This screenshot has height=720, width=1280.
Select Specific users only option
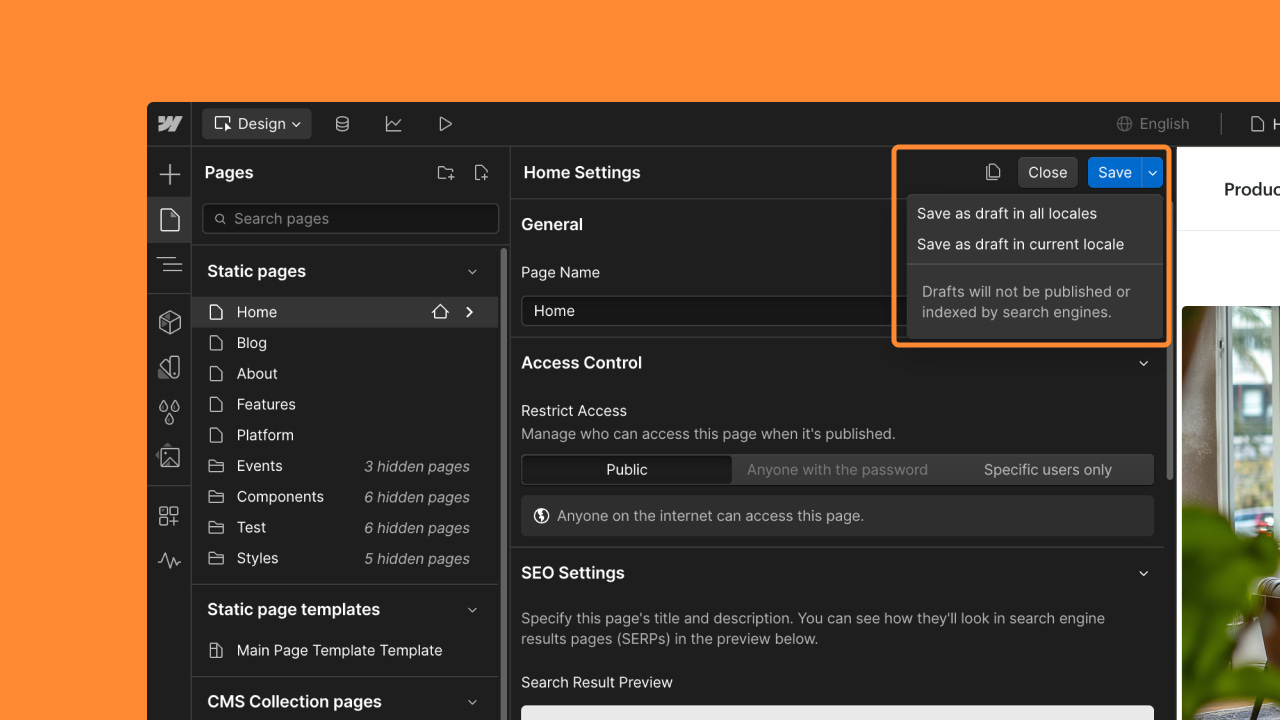click(x=1047, y=469)
